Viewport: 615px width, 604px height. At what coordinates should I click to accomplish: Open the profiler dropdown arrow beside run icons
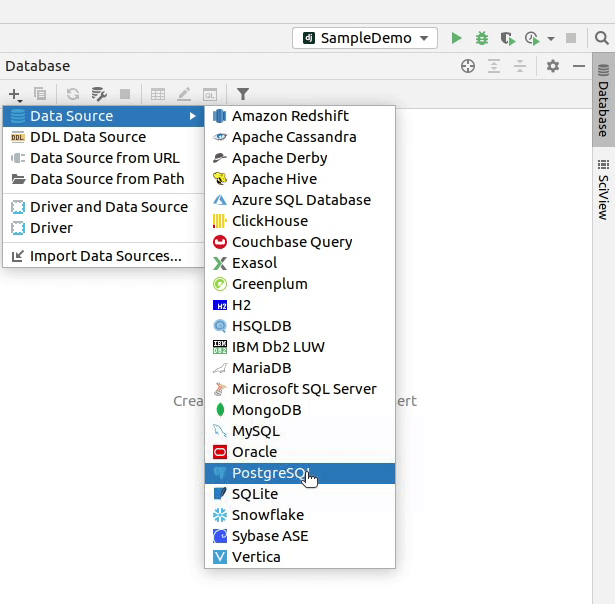[551, 39]
